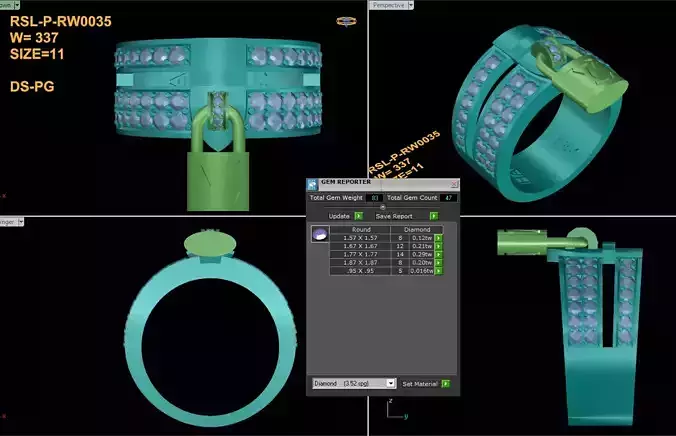Close the Gem Reporter window
The image size is (676, 436).
454,184
